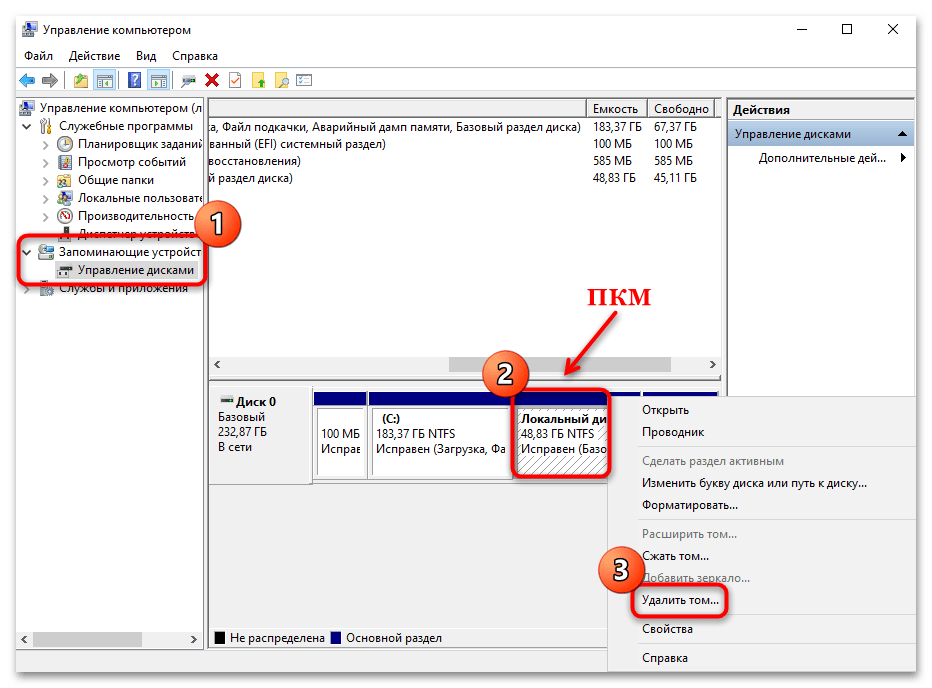Click the Properties checkmark page icon

coord(235,80)
